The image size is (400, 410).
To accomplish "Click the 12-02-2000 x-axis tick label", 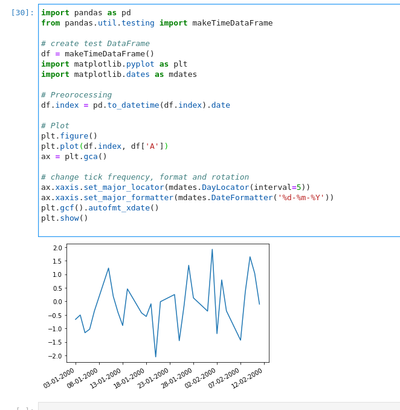I will [247, 378].
